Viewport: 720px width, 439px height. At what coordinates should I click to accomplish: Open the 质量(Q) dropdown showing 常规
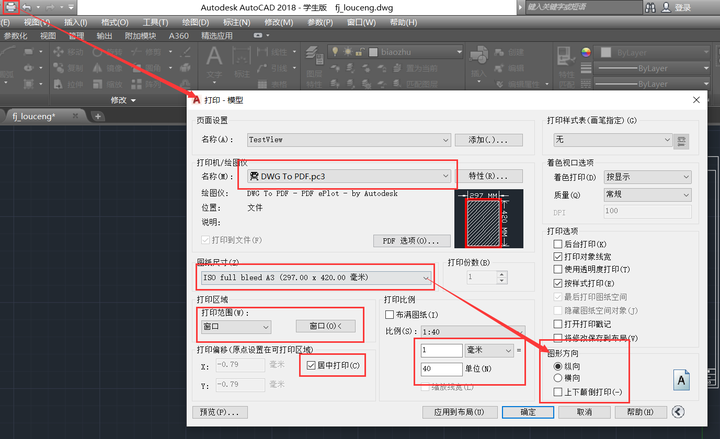647,195
